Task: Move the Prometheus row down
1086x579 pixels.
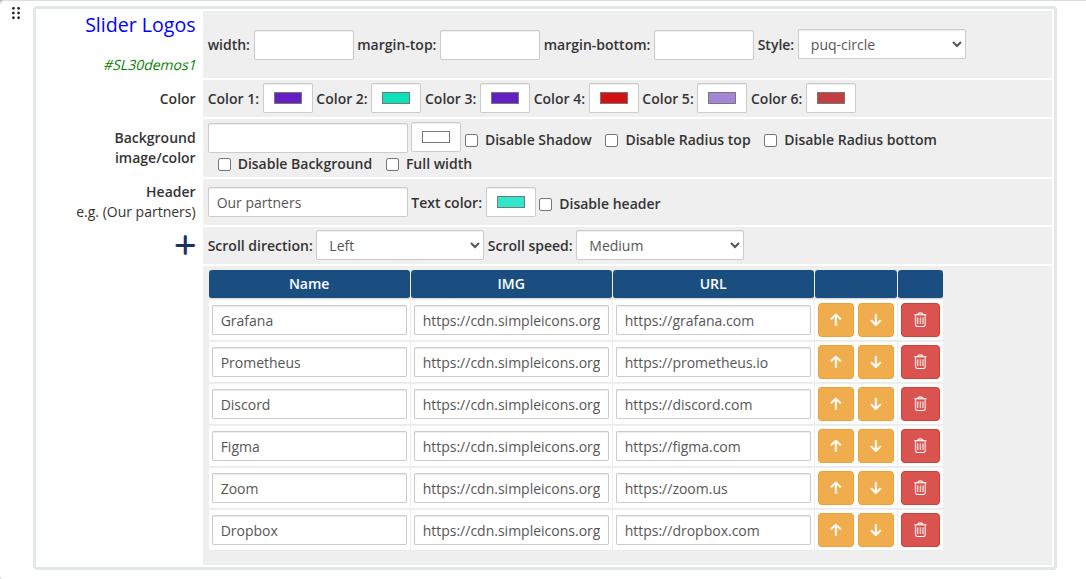Action: pyautogui.click(x=875, y=362)
